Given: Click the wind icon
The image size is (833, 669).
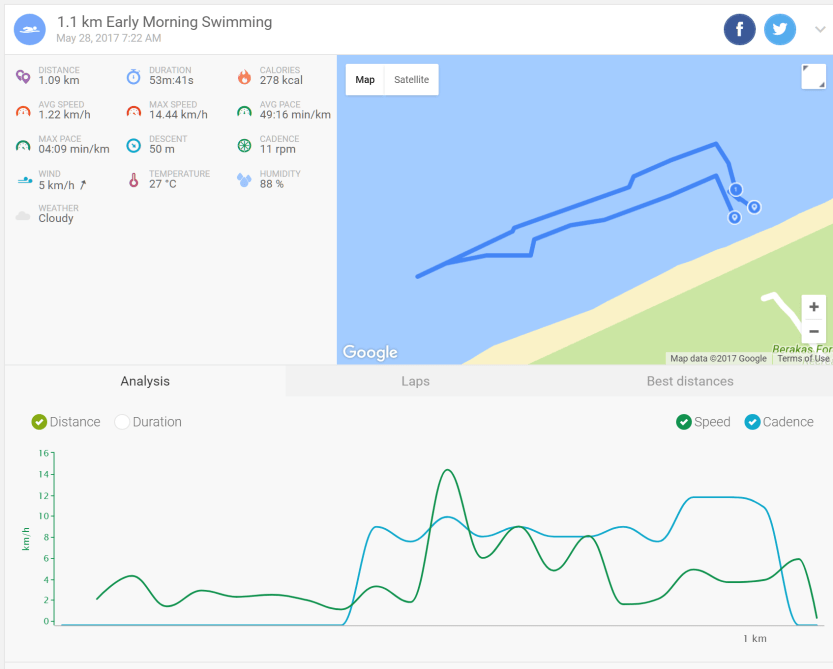Looking at the screenshot, I should [x=23, y=180].
